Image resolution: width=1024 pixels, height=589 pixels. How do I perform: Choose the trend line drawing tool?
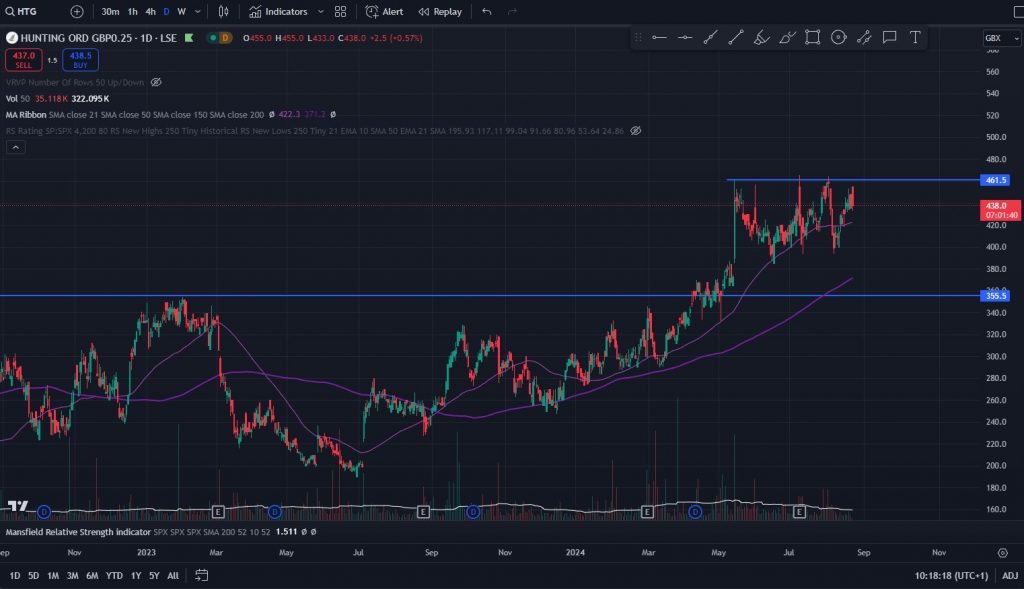click(x=736, y=37)
